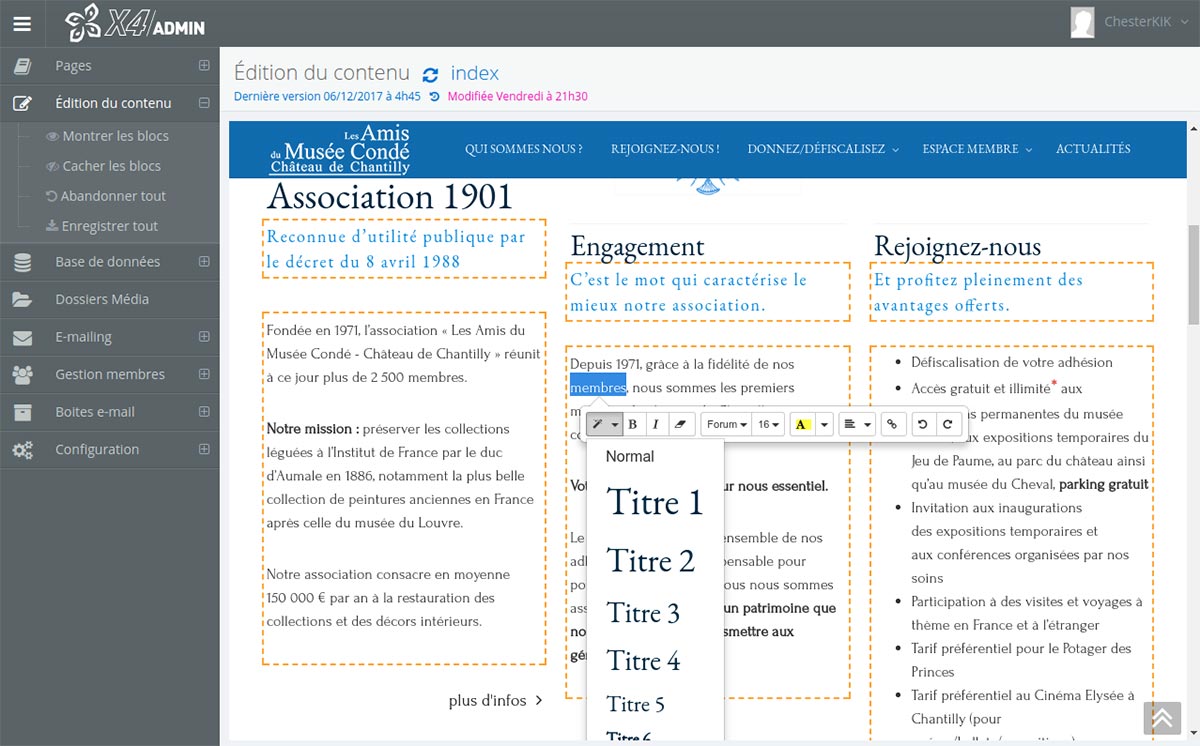Expand Configuration plus icon
The image size is (1200, 746).
pos(204,449)
